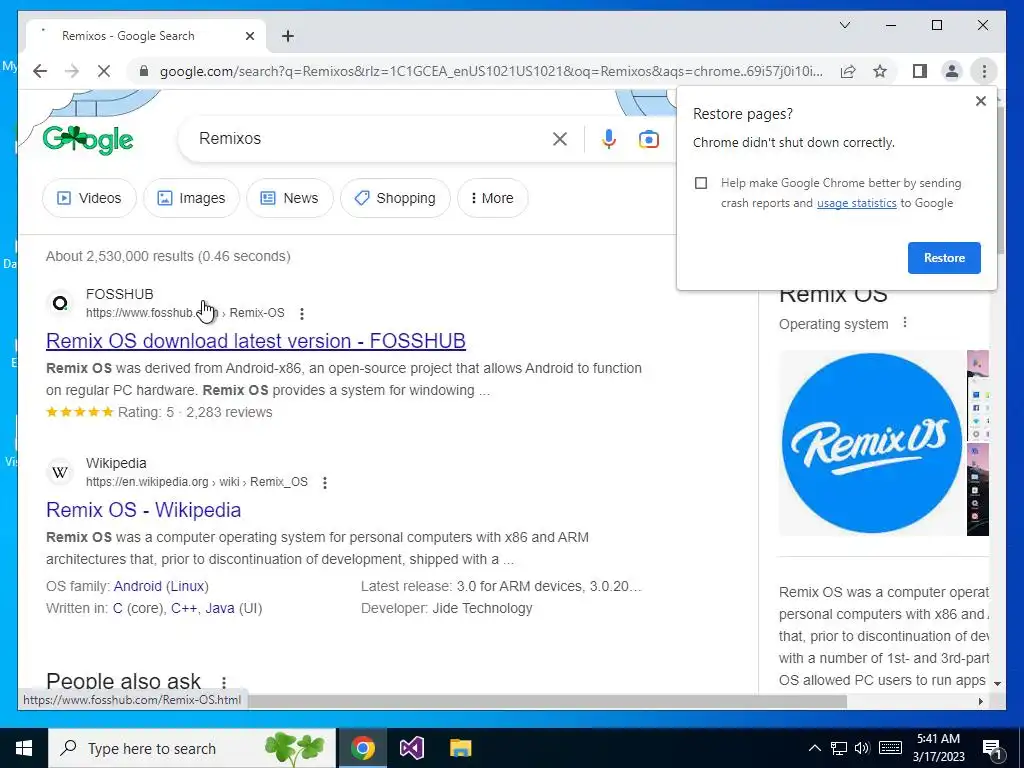Viewport: 1024px width, 768px height.
Task: Open Chrome three-dot menu
Action: pyautogui.click(x=984, y=71)
